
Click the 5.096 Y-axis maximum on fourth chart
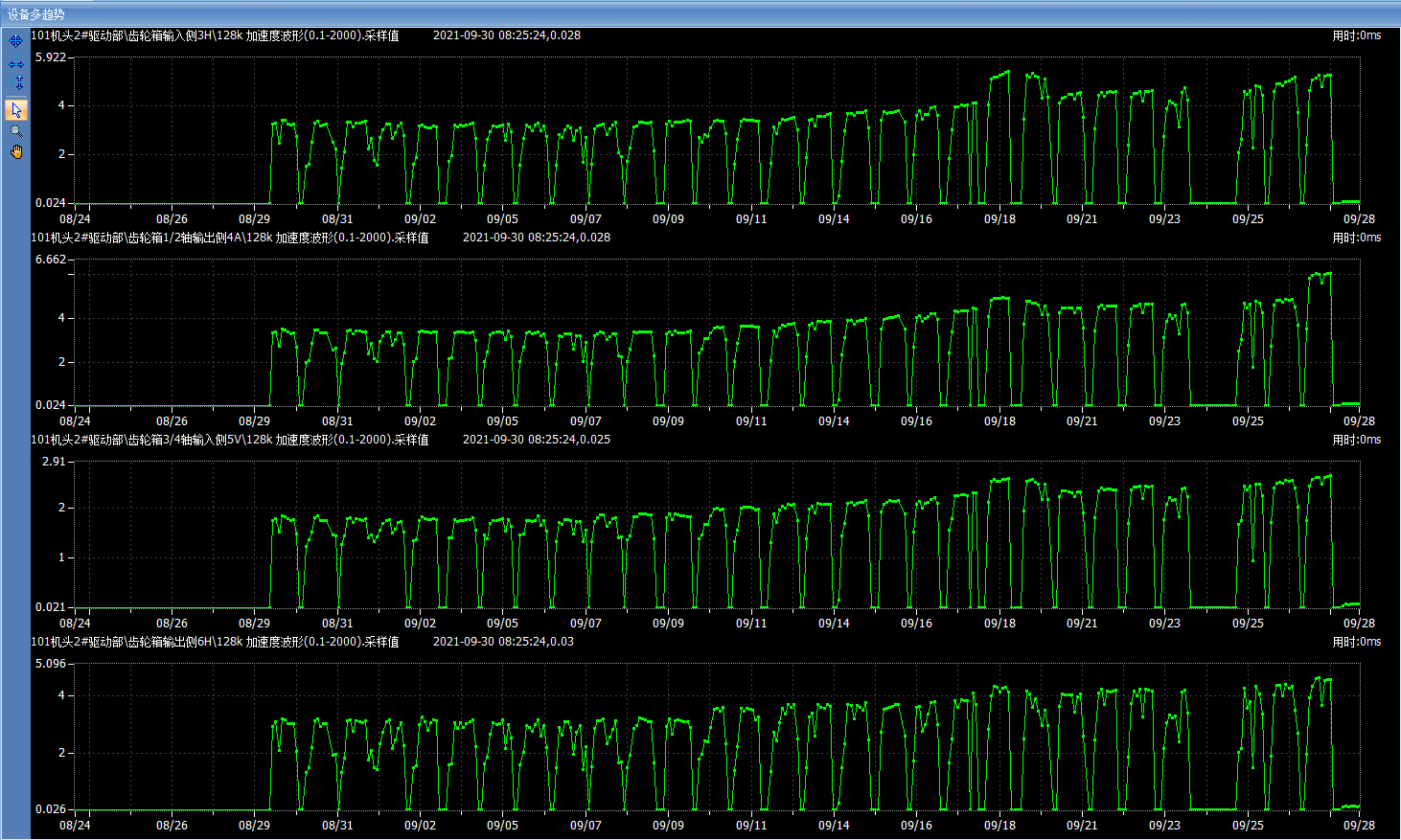coord(51,664)
